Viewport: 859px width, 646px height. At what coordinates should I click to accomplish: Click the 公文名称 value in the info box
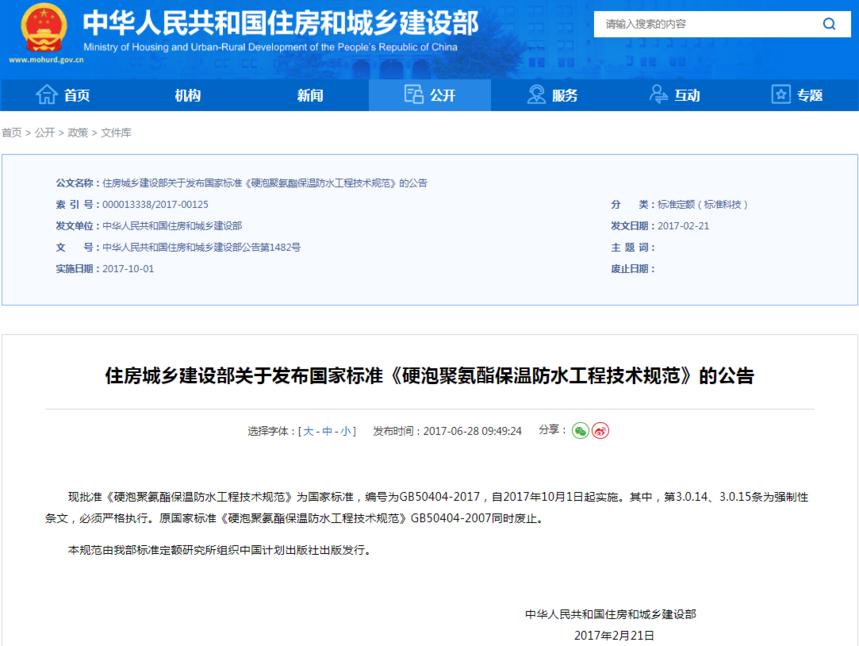click(x=265, y=183)
